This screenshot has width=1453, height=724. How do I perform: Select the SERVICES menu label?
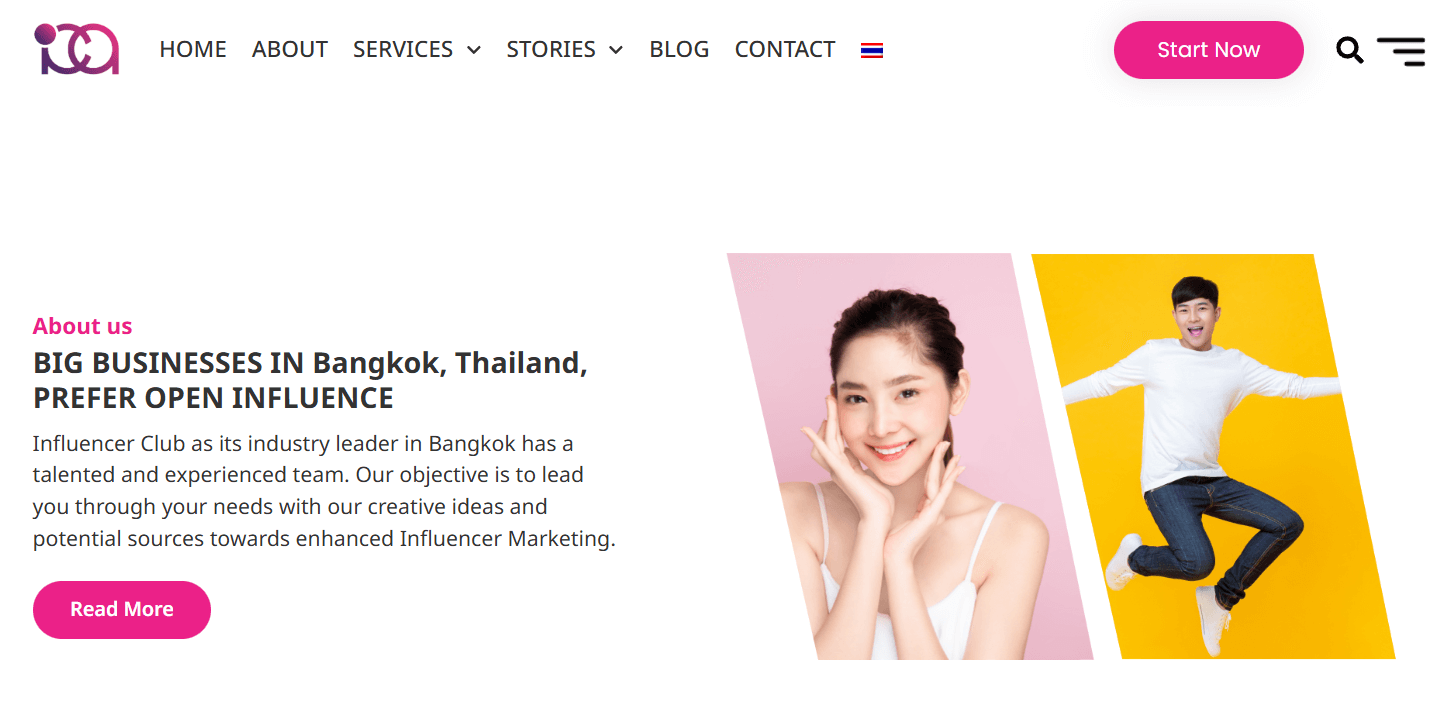click(x=403, y=49)
